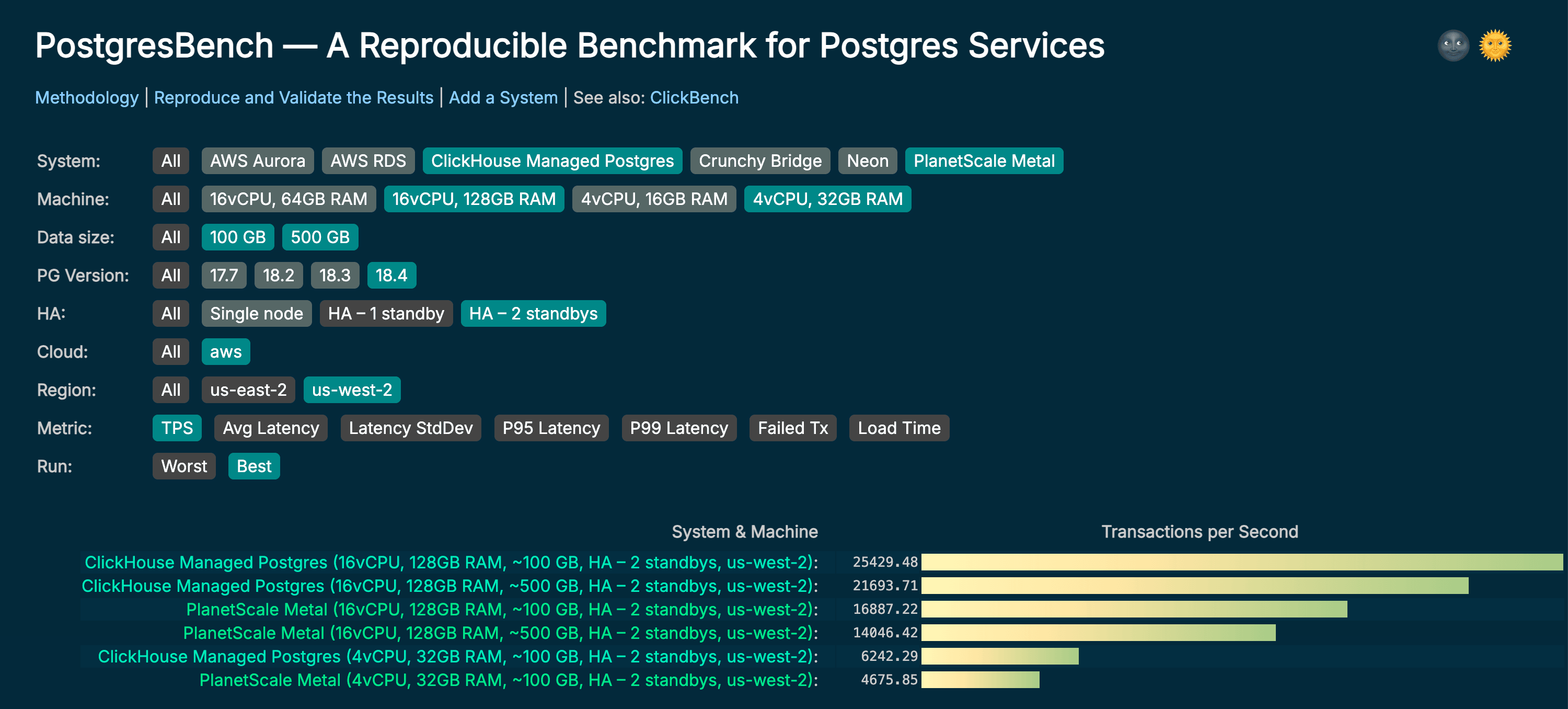The width and height of the screenshot is (1568, 709).
Task: Select All in the PG Version row
Action: (x=171, y=276)
